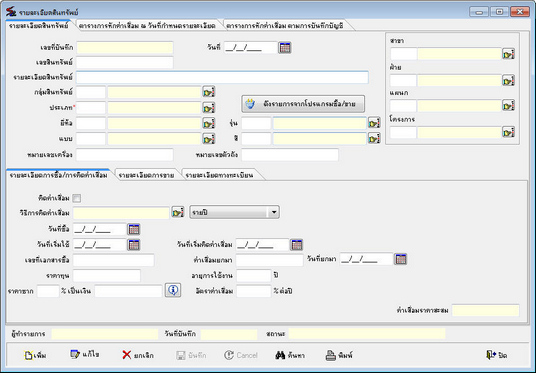Image resolution: width=536 pixels, height=373 pixels.
Task: Click the ค่าเสื่อมราคาสะสม field
Action: (x=485, y=310)
